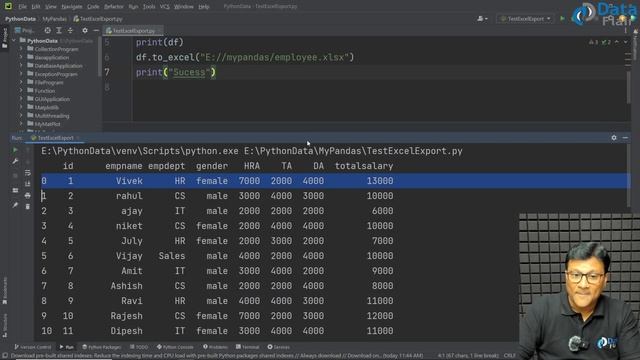Click the wrench icon in Run panel

coord(15,162)
